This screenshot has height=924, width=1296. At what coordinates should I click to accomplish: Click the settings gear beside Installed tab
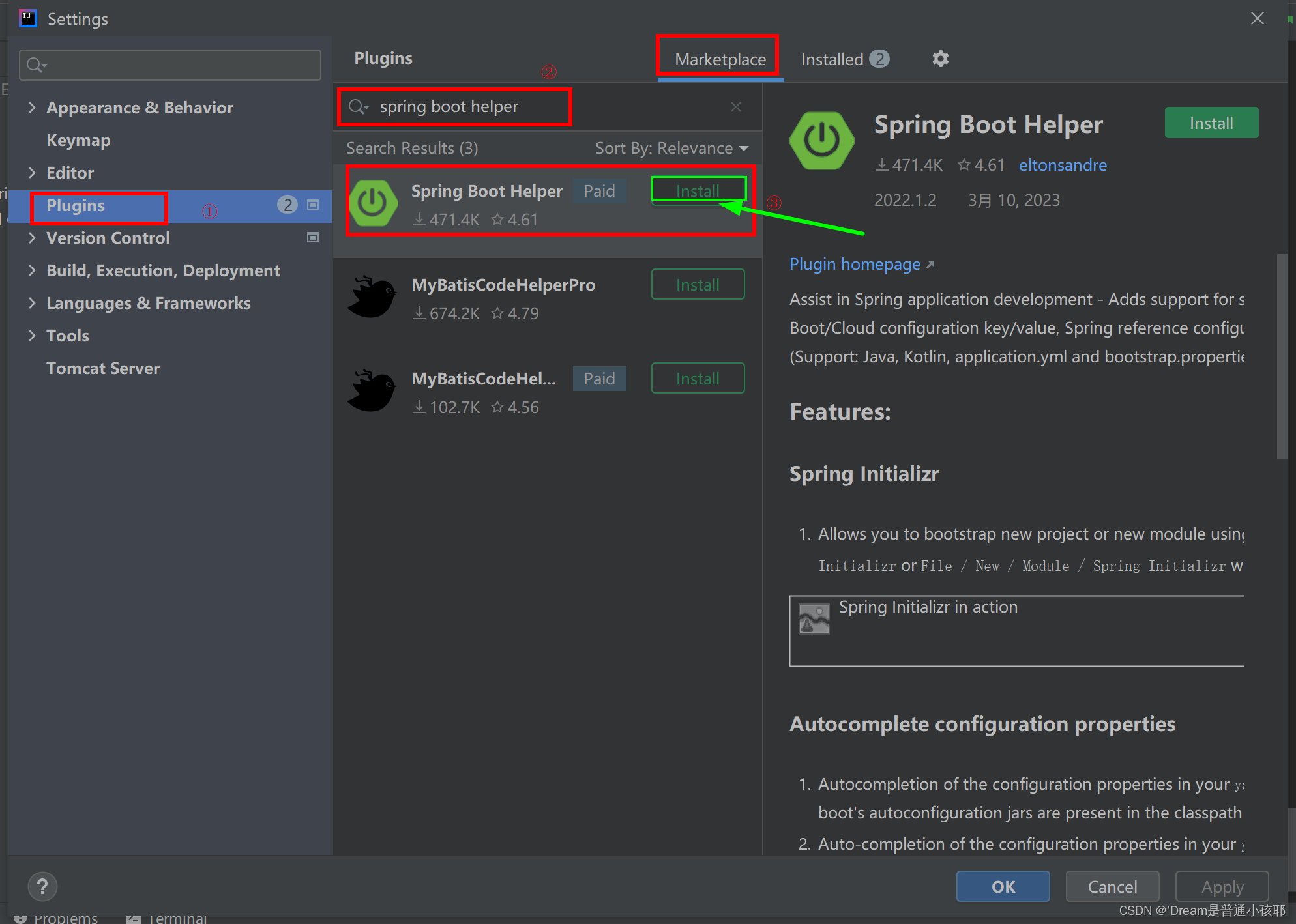[x=941, y=59]
